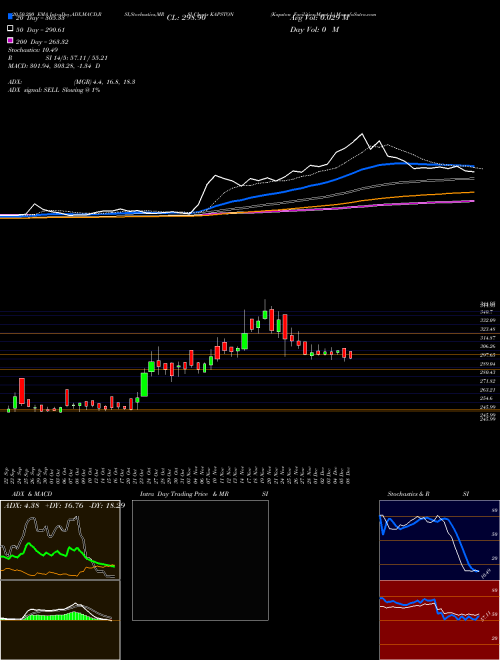
Task: Click the blue 20 Day legend swatch
Action: click(11, 17)
